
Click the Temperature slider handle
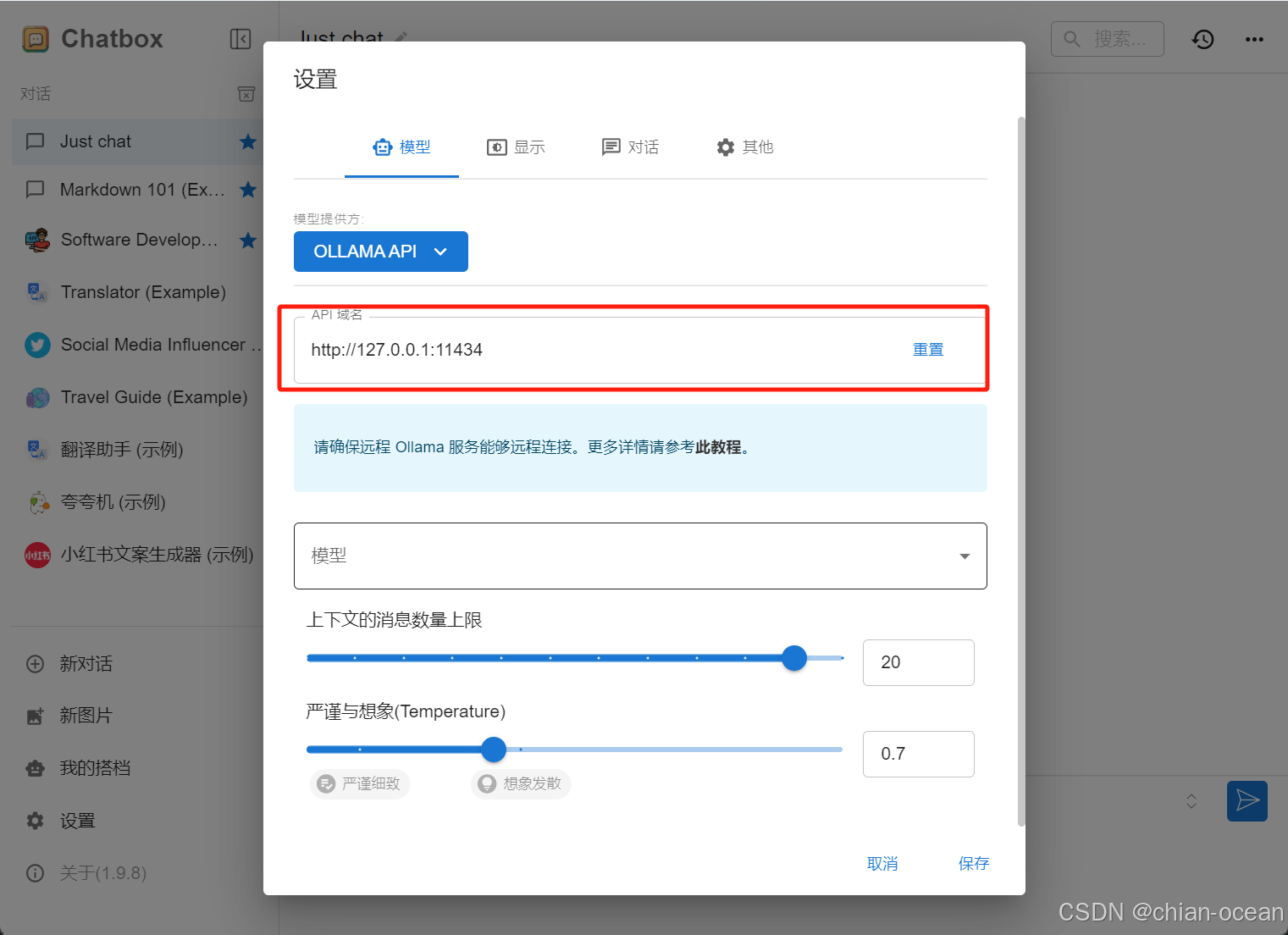[x=494, y=750]
